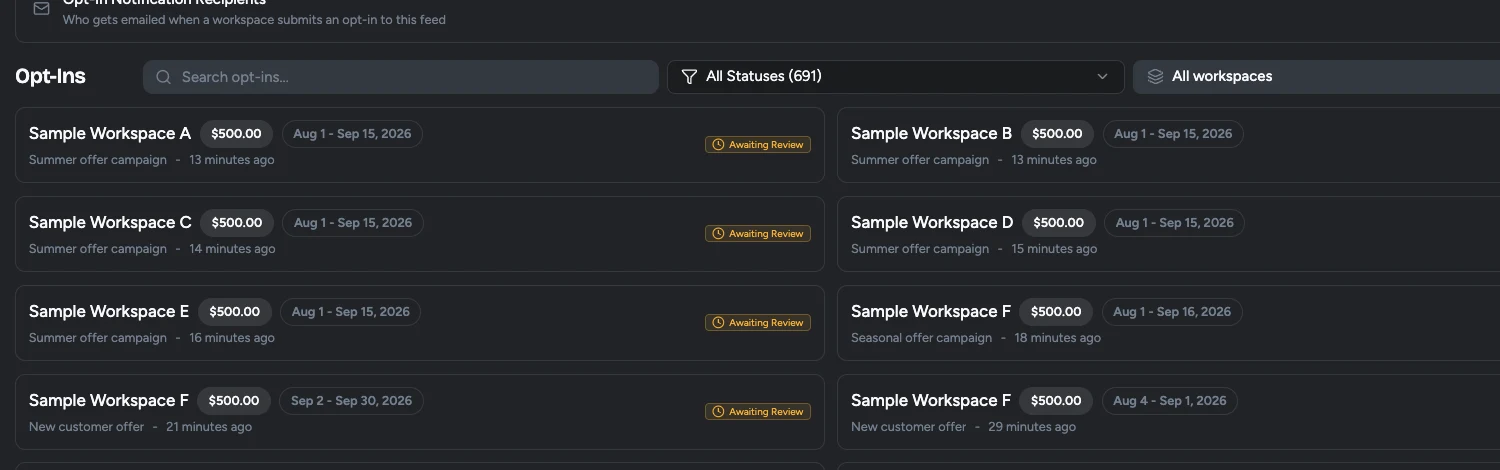Click the Aug 1 - Sep 16, 2026 date pill
Viewport: 1500px width, 470px height.
pyautogui.click(x=1172, y=312)
